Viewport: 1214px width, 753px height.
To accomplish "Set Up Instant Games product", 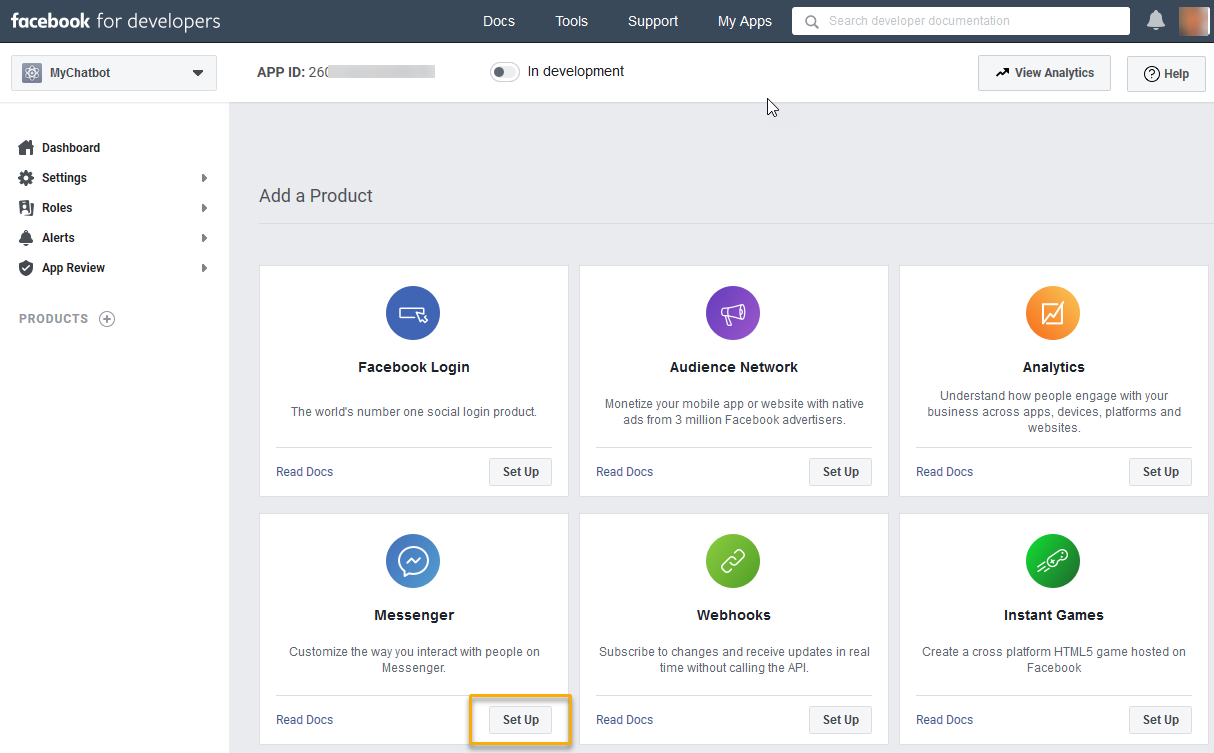I will 1160,720.
